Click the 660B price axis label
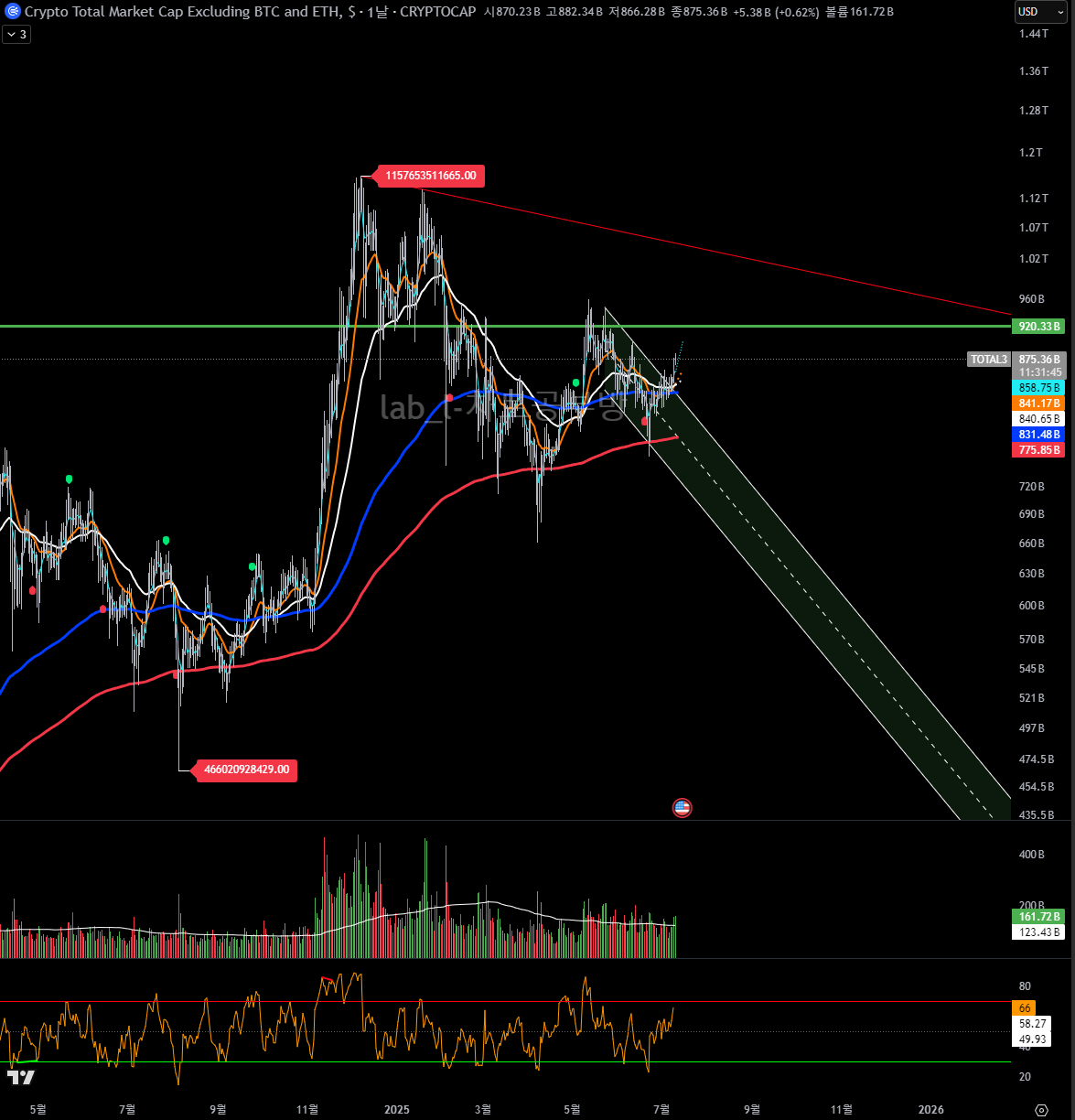This screenshot has width=1075, height=1120. pos(1032,544)
